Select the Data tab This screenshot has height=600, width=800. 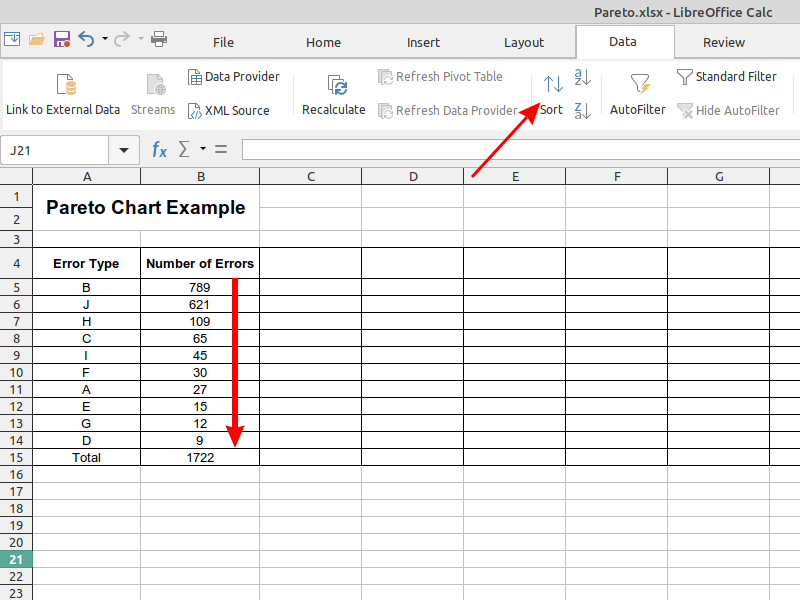[623, 42]
